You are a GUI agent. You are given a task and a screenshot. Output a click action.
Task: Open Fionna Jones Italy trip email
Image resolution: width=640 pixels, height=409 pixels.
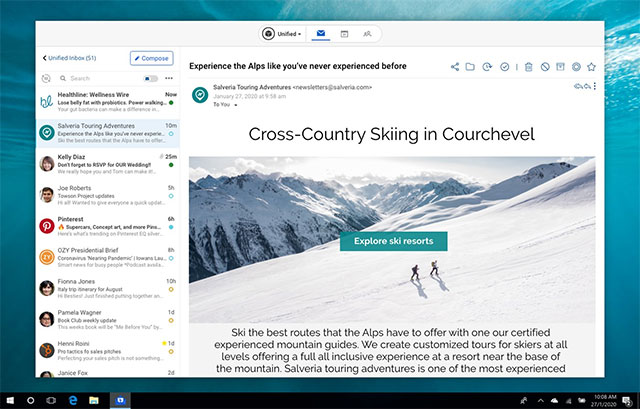coord(108,289)
